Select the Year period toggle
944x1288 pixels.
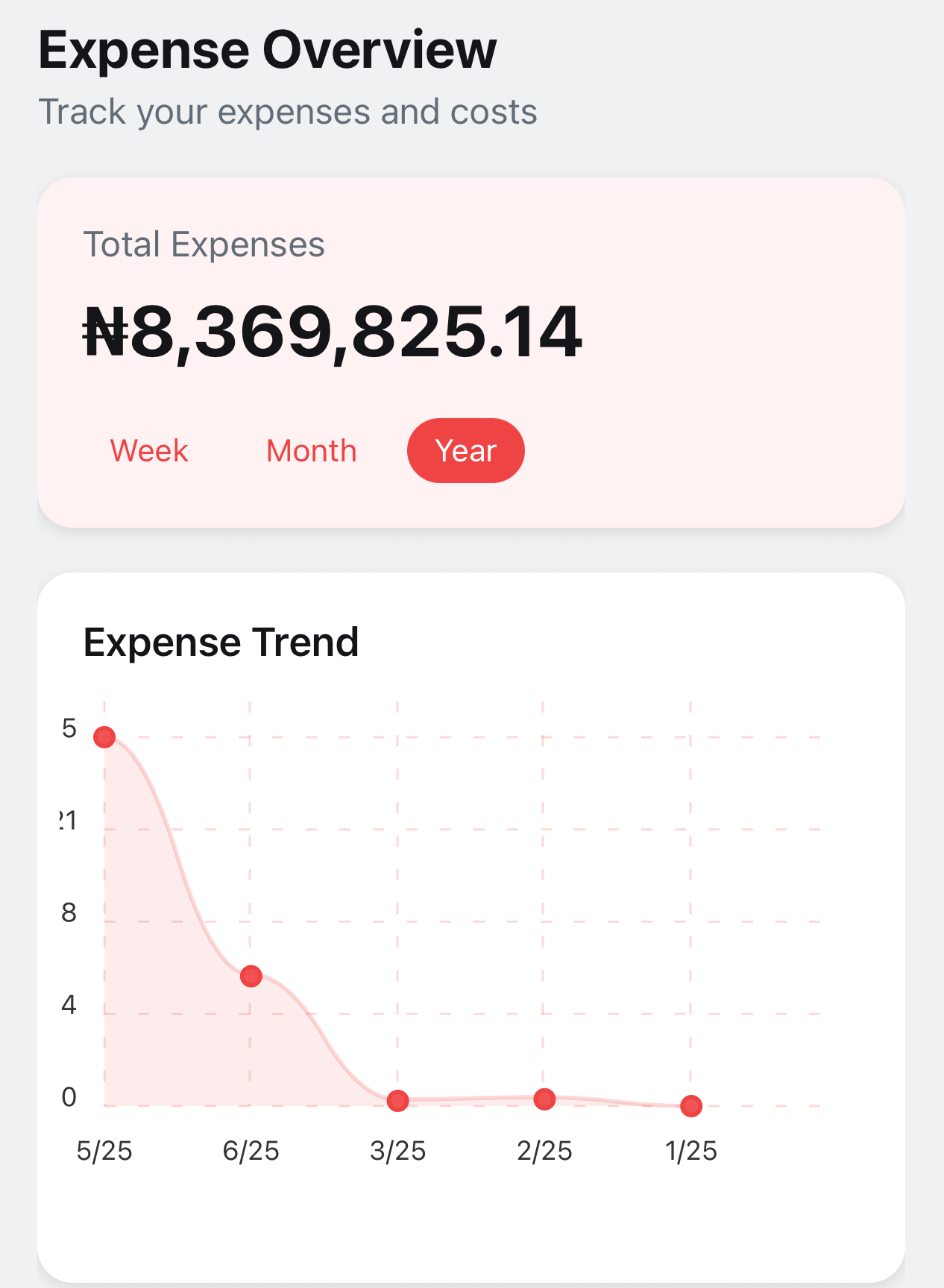click(466, 451)
